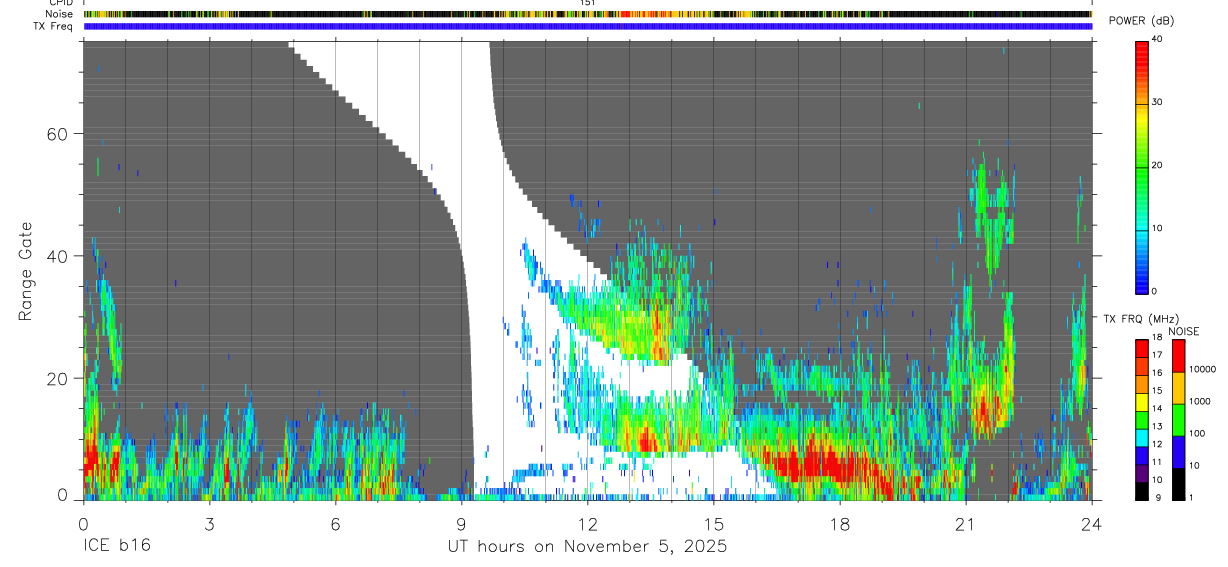This screenshot has height=567, width=1228.
Task: Click the '30' tick on the power scale
Action: (1158, 102)
